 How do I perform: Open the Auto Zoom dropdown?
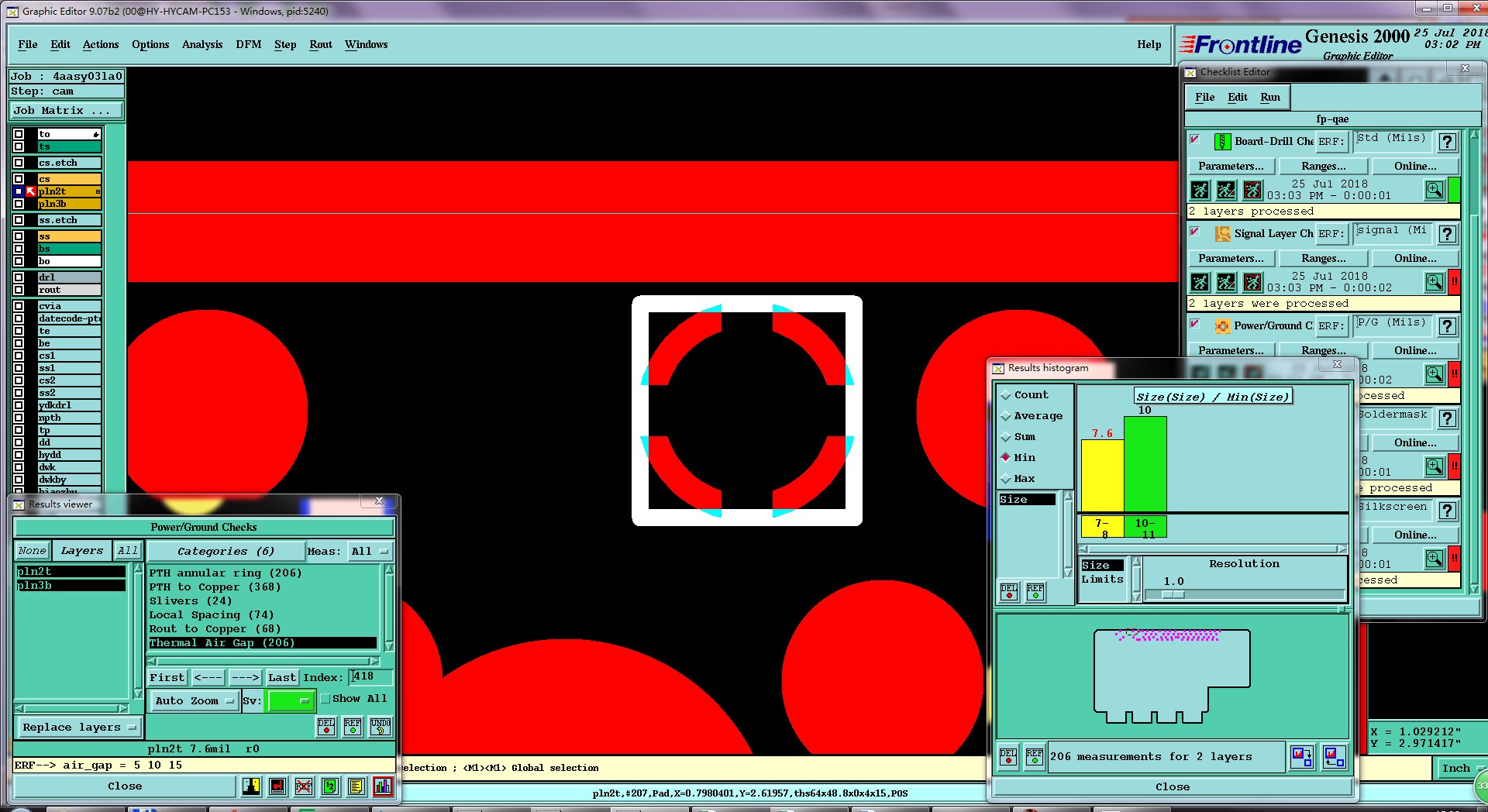194,701
